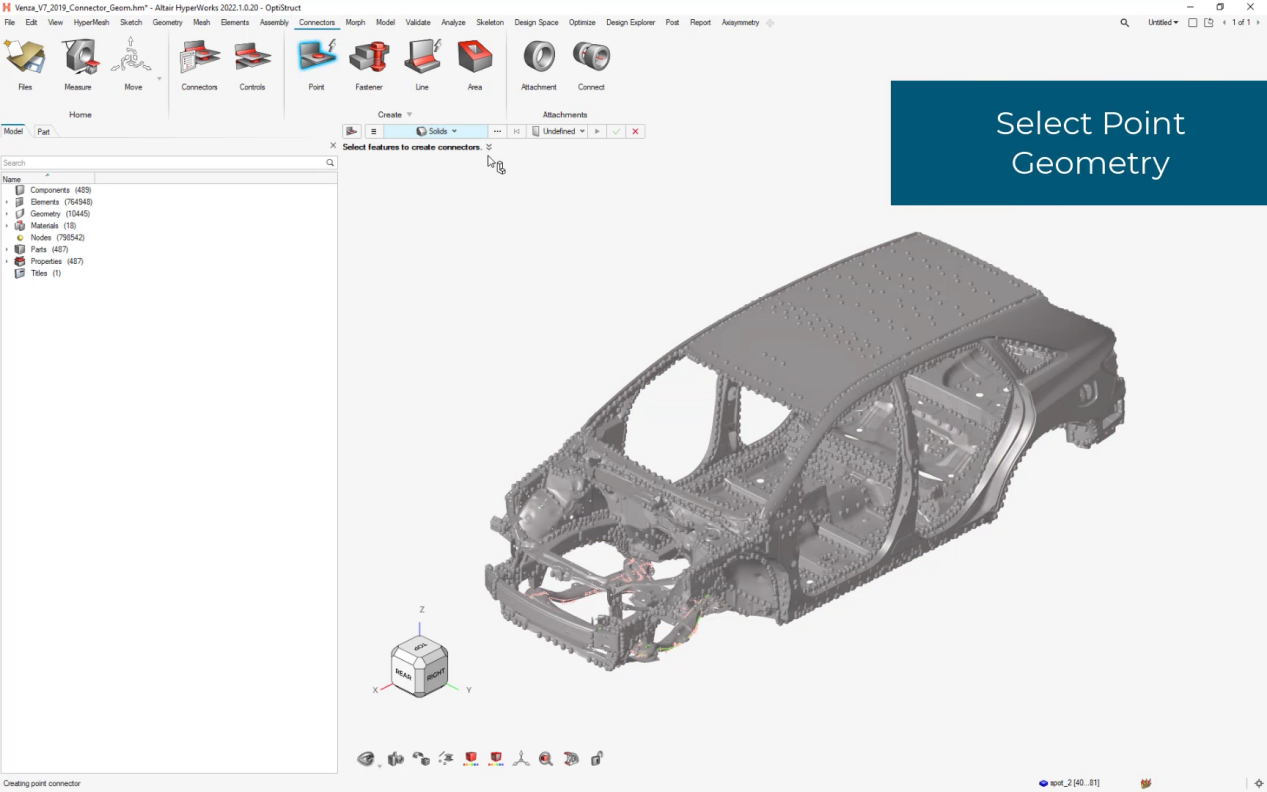The width and height of the screenshot is (1267, 792).
Task: Select the Model browser tab
Action: coord(13,131)
